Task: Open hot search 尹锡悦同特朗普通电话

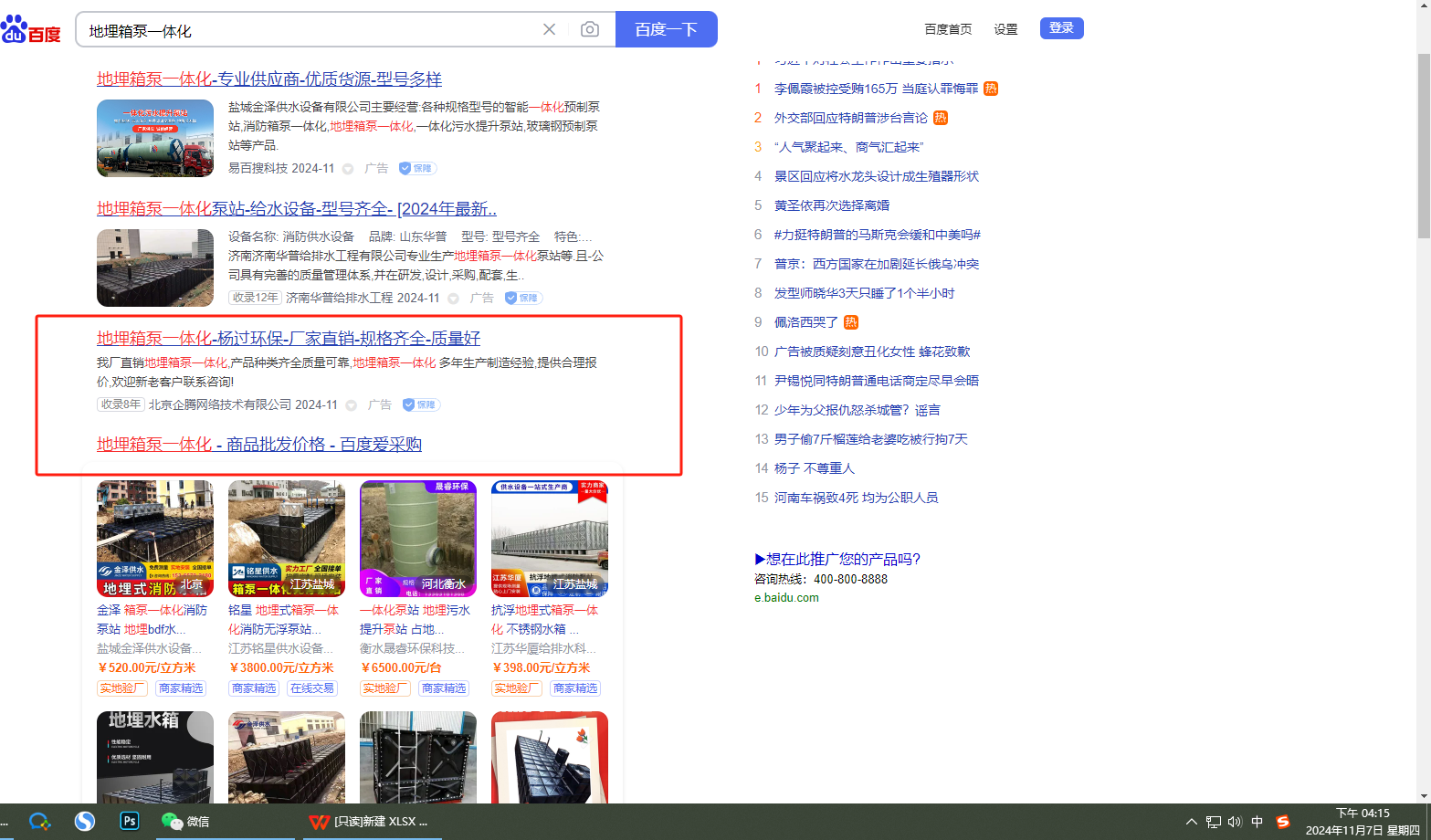Action: pos(877,381)
